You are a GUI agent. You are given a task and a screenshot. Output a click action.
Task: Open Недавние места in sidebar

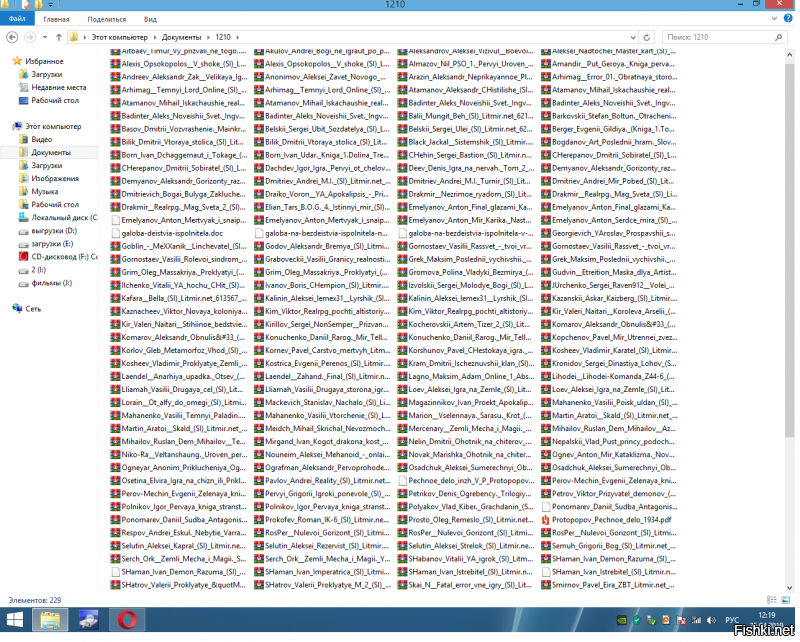tap(53, 87)
